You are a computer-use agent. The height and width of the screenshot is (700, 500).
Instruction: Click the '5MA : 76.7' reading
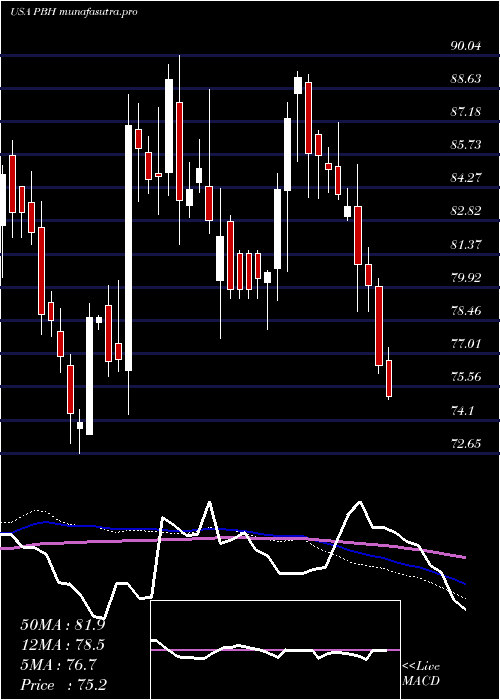point(58,665)
